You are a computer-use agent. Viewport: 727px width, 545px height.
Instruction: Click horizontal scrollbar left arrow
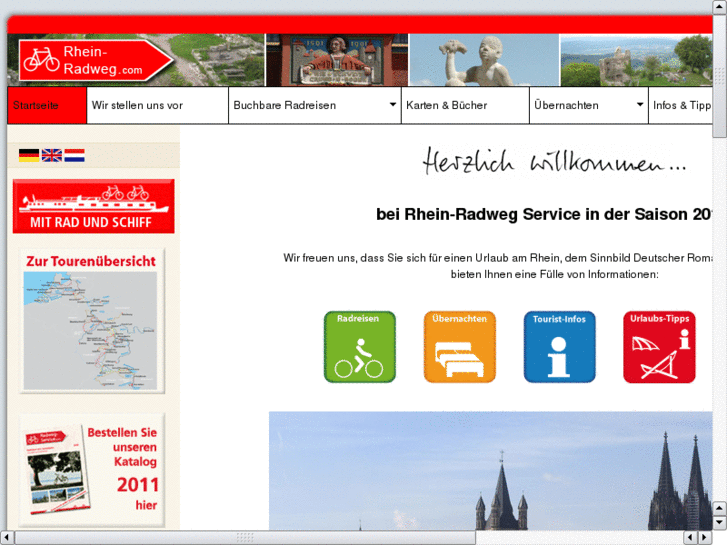tap(6, 538)
